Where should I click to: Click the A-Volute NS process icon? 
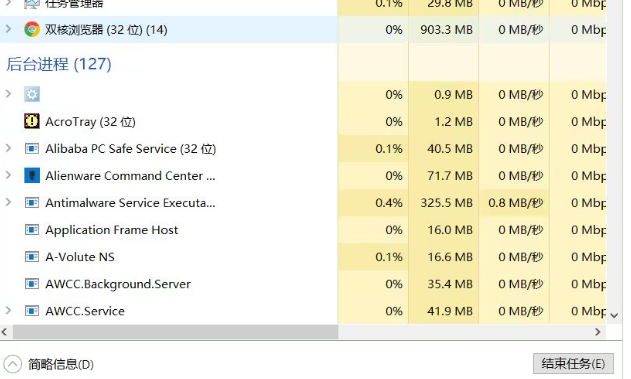pyautogui.click(x=32, y=257)
